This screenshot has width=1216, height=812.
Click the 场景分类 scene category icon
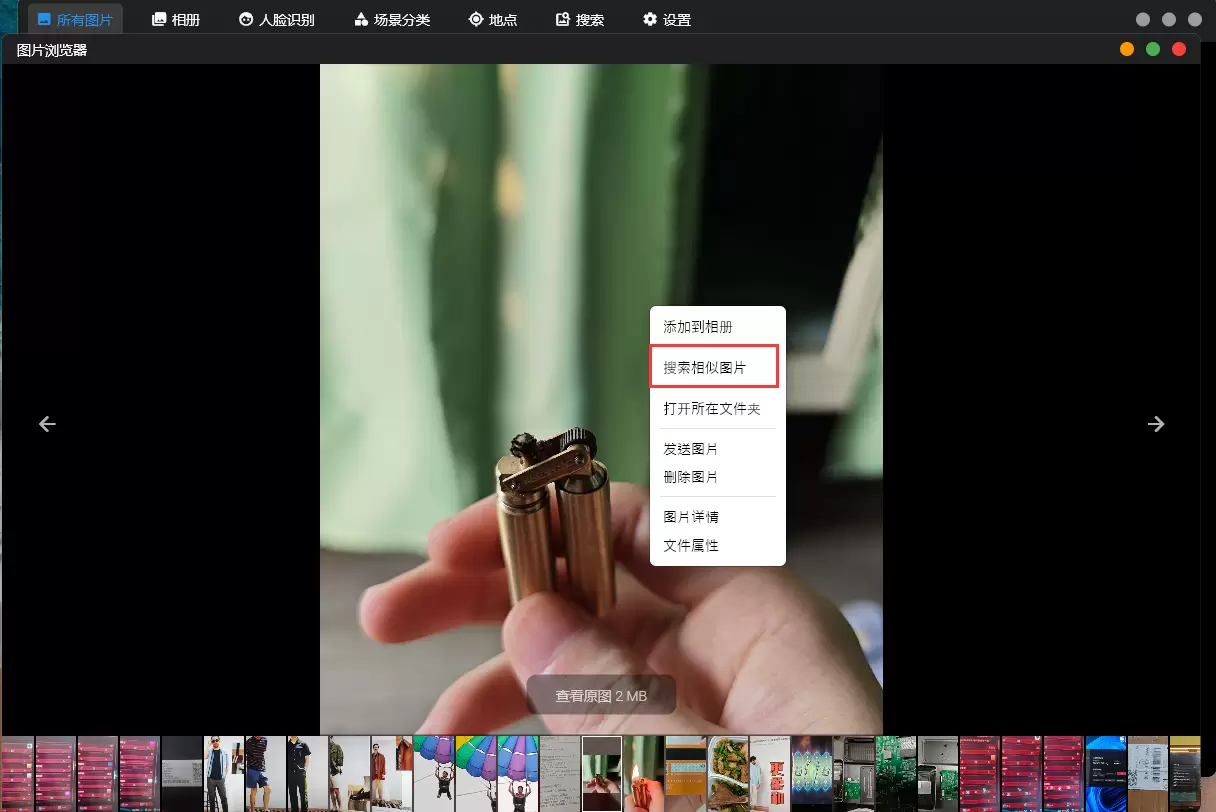pos(361,19)
